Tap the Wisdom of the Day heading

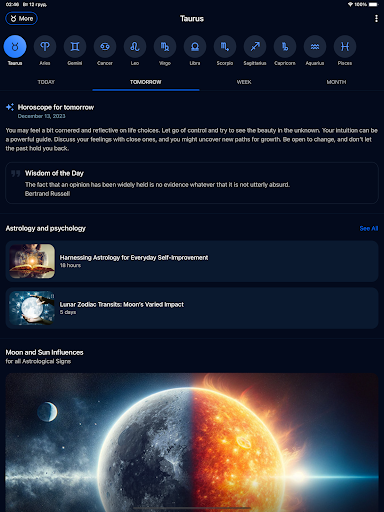point(54,173)
